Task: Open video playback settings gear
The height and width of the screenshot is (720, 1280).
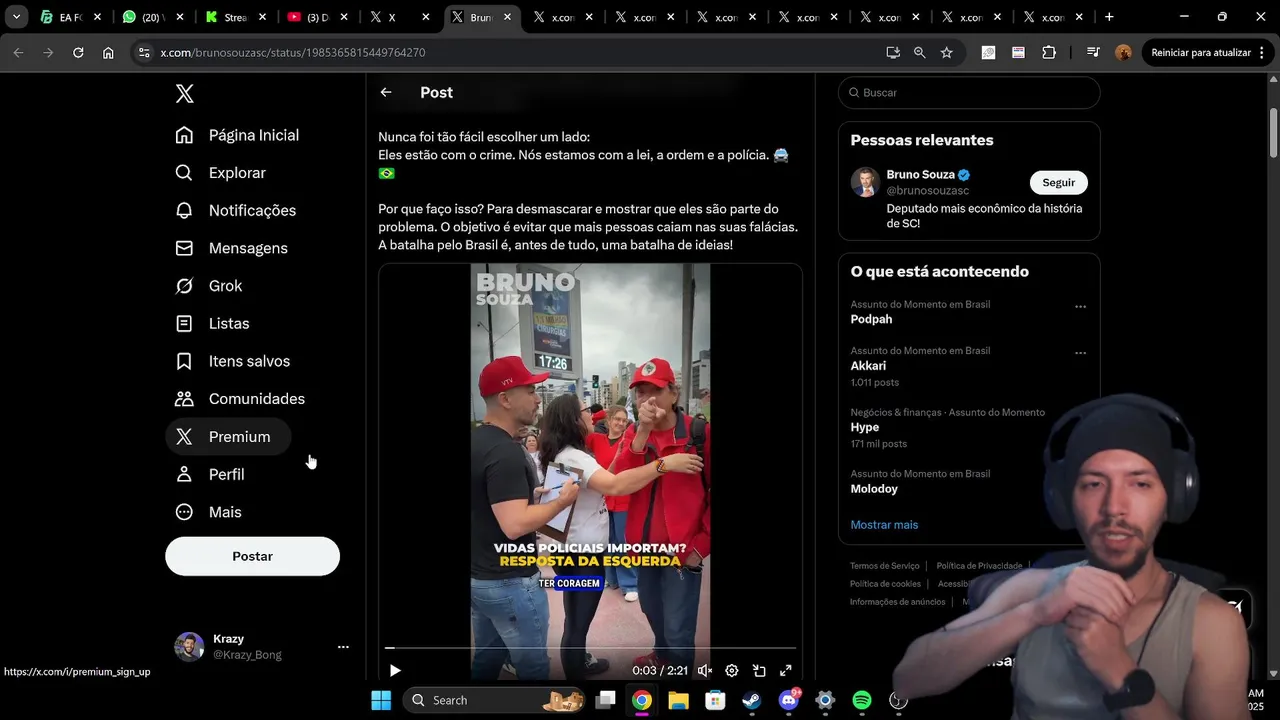Action: (732, 671)
